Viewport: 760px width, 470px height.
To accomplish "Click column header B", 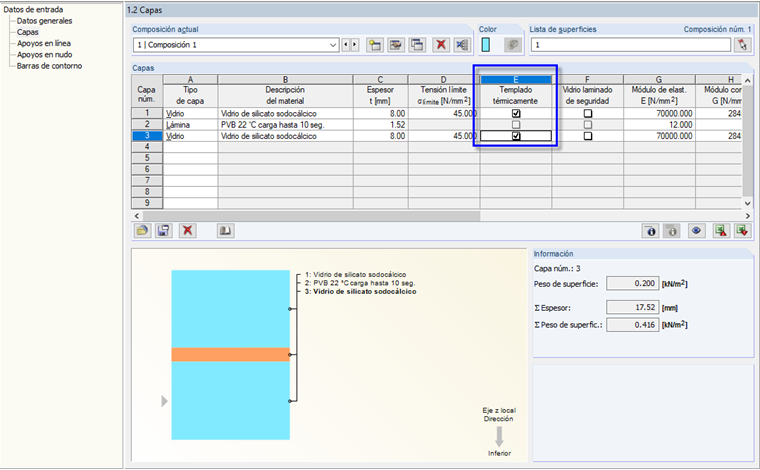I will pyautogui.click(x=285, y=79).
